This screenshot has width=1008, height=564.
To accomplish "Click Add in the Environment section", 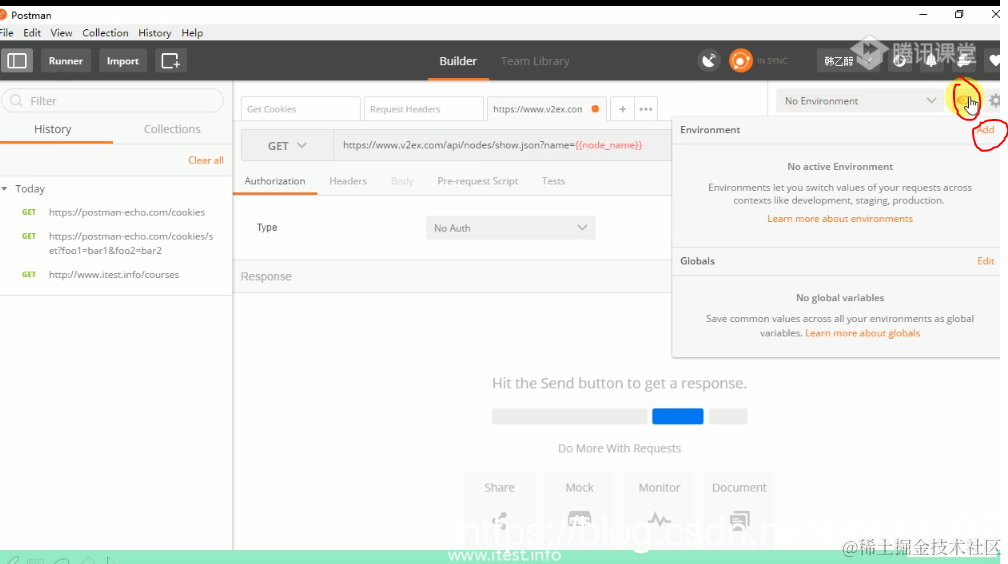I will coord(986,130).
